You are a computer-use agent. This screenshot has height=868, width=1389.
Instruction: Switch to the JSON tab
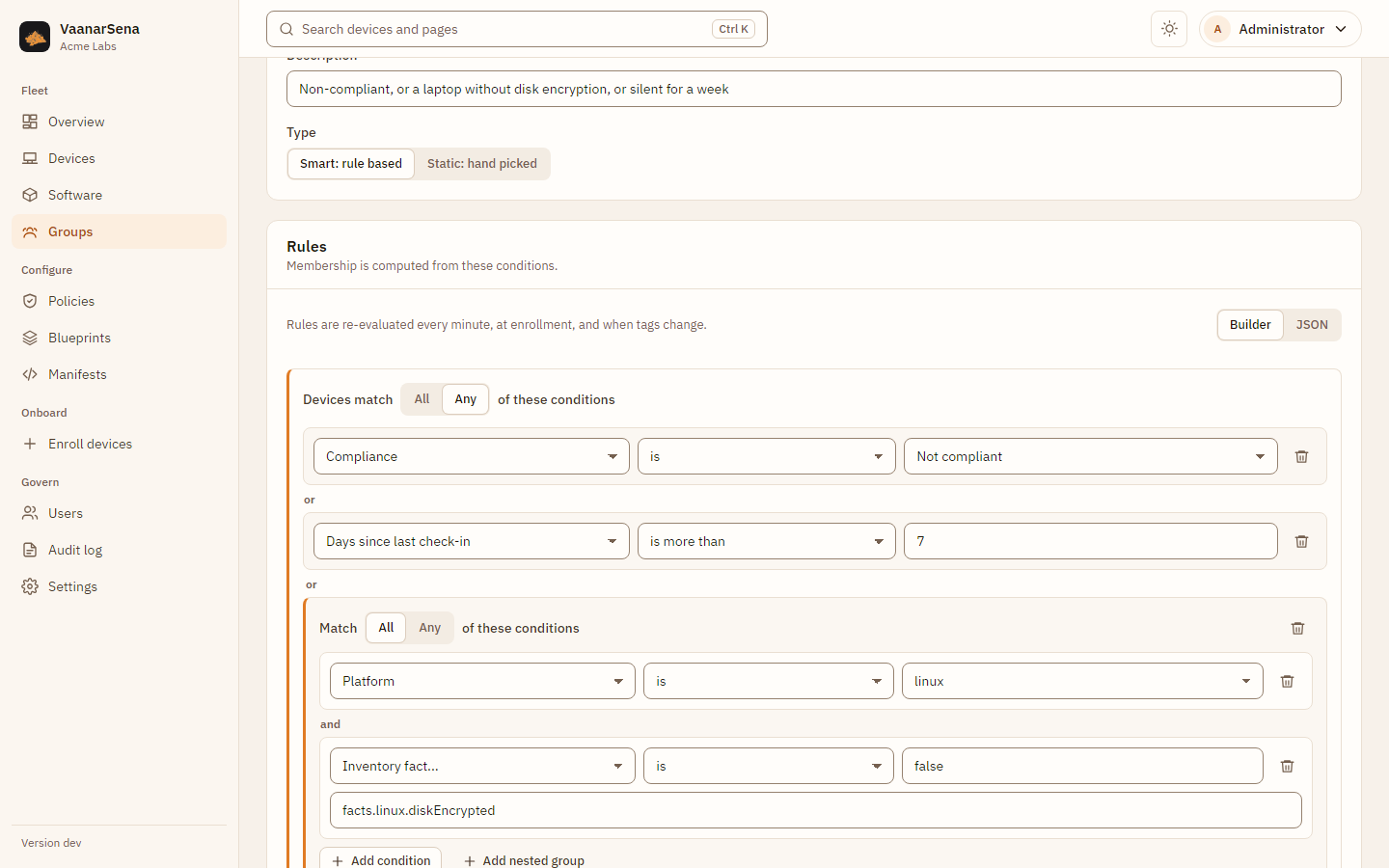click(1312, 325)
